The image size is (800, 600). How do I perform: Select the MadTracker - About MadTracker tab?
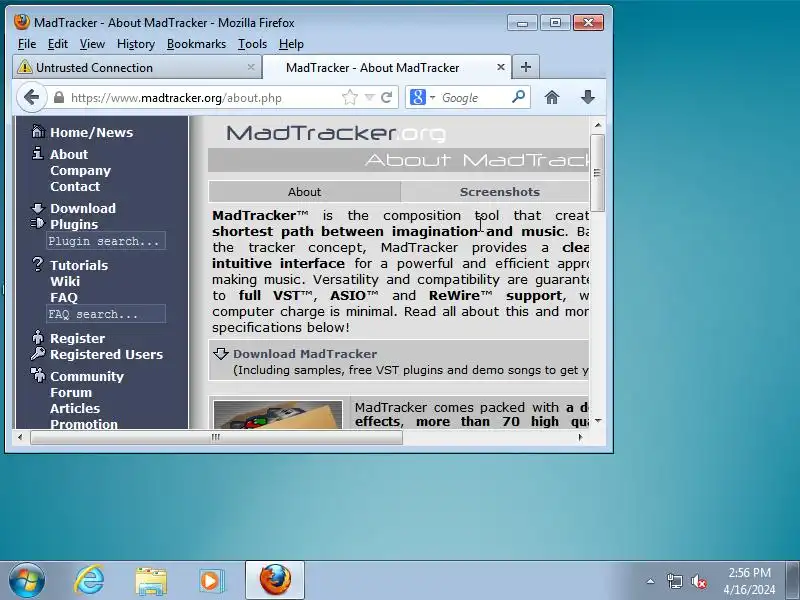point(386,67)
